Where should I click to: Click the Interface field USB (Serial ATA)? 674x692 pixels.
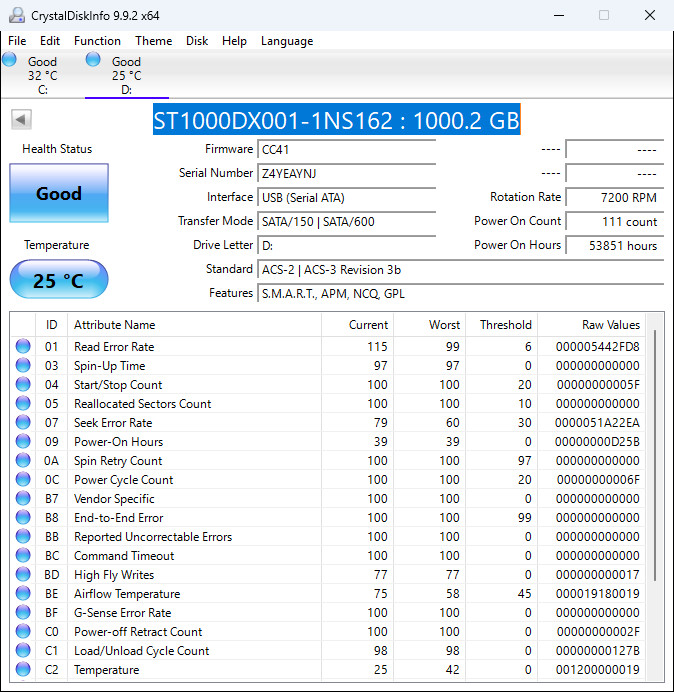tap(347, 197)
